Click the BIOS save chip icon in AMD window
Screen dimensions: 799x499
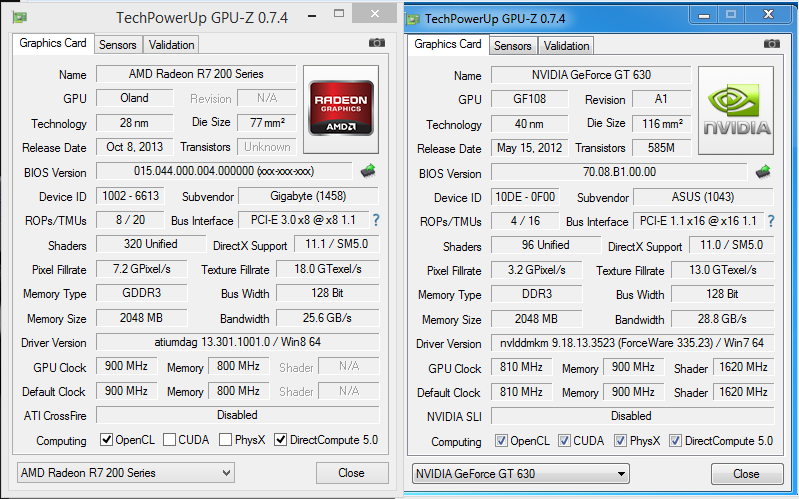(x=368, y=171)
